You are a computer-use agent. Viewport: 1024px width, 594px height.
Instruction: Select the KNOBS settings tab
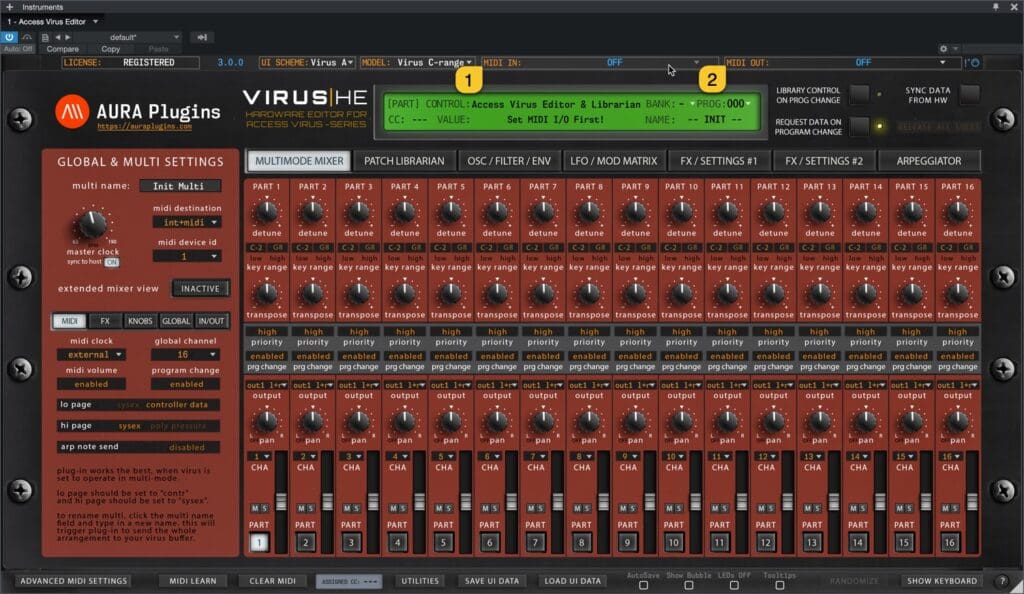[x=140, y=320]
